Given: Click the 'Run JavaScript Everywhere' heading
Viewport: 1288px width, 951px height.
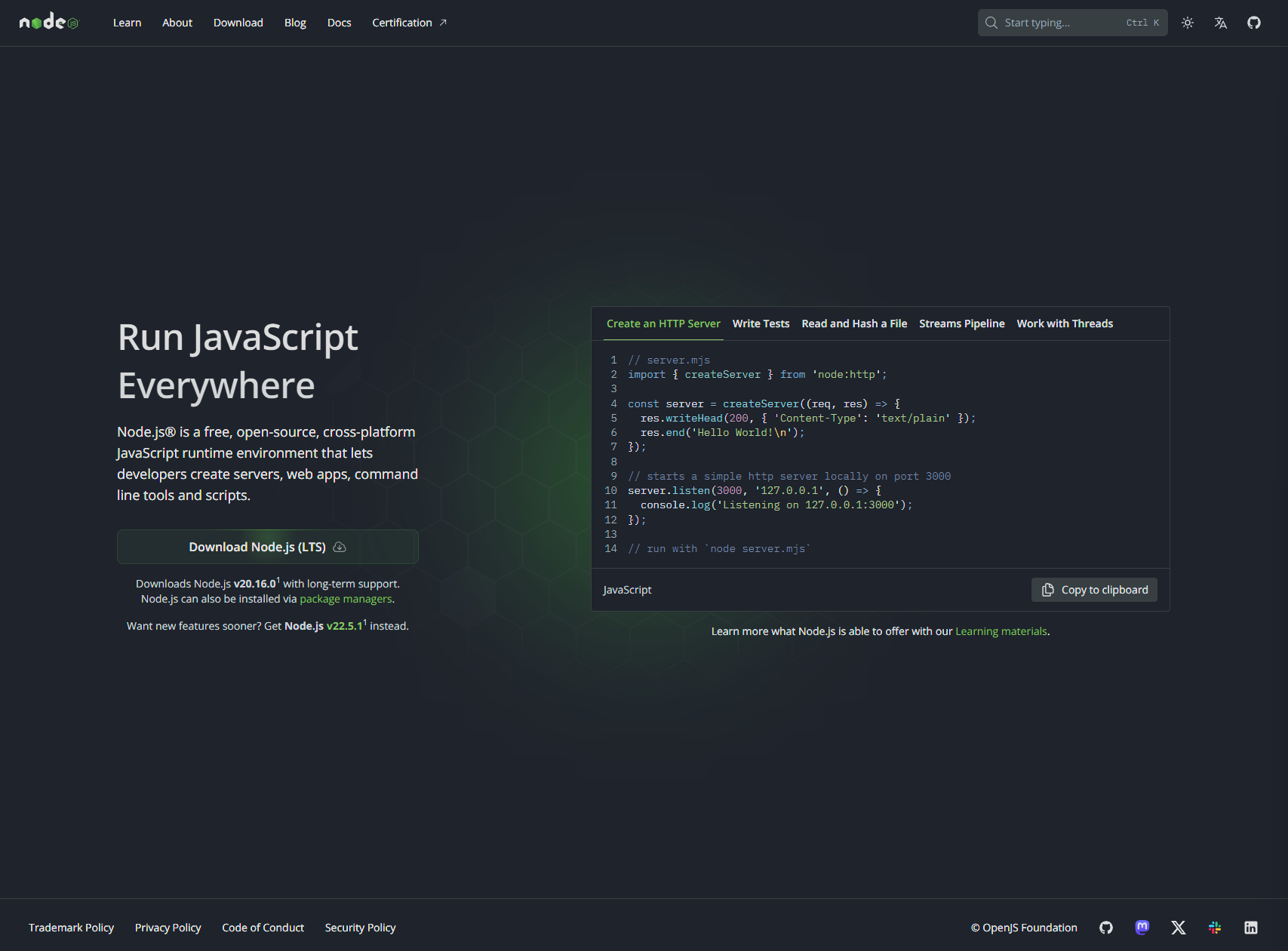Looking at the screenshot, I should [238, 361].
